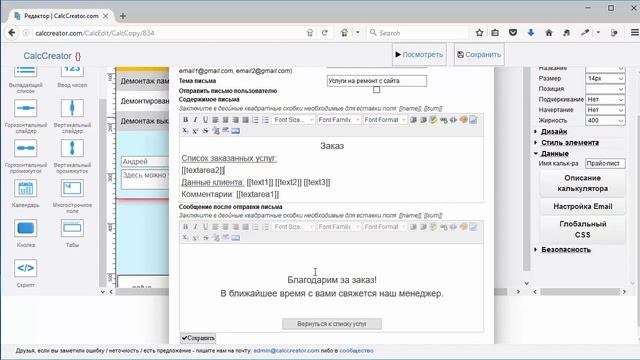
Task: Click the Сохранить button at the dialog bottom
Action: click(198, 338)
